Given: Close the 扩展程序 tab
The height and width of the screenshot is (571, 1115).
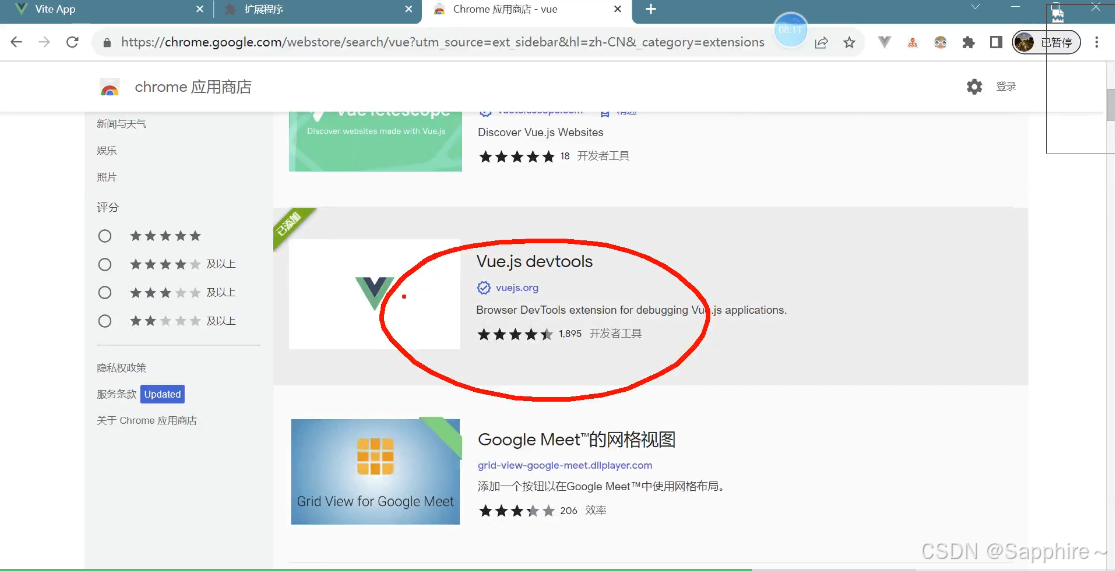Looking at the screenshot, I should 408,10.
